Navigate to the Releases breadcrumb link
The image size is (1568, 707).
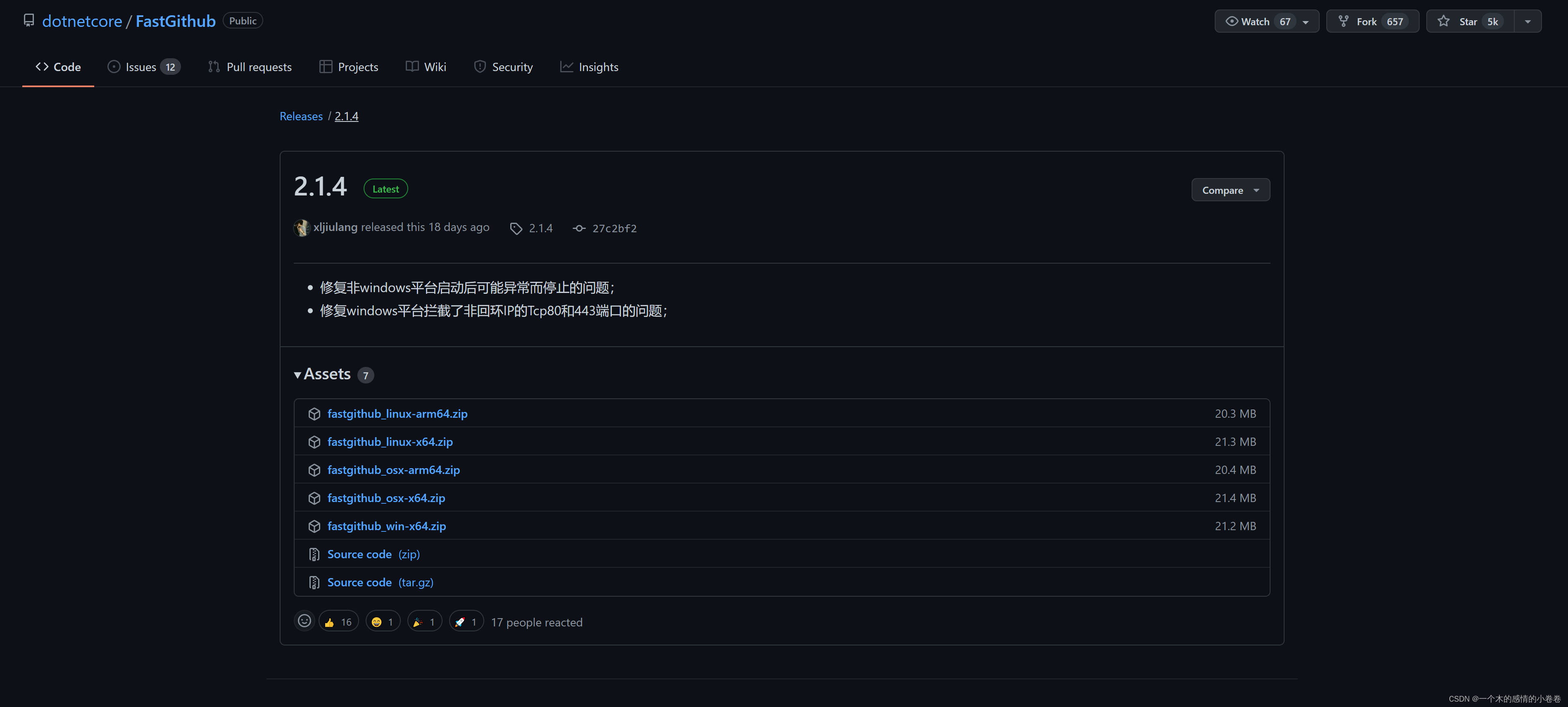point(301,116)
